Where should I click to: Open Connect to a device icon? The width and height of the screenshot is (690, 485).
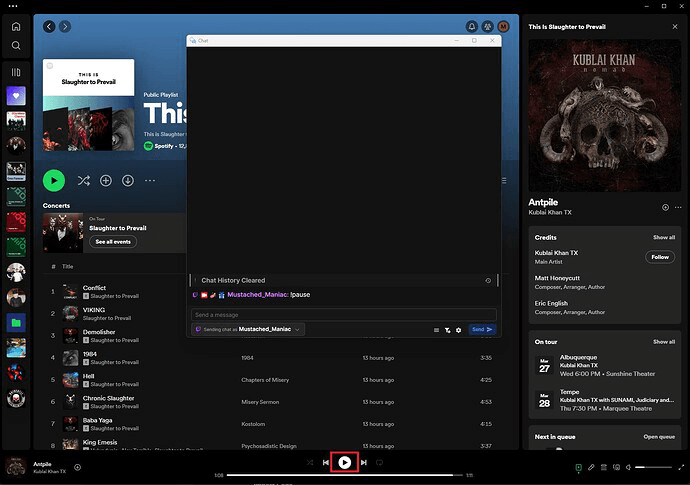[x=617, y=467]
